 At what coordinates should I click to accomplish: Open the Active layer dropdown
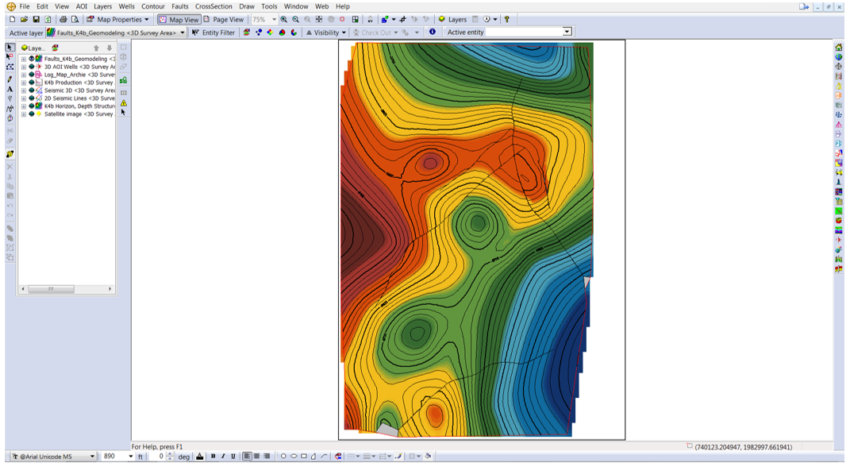pos(182,33)
